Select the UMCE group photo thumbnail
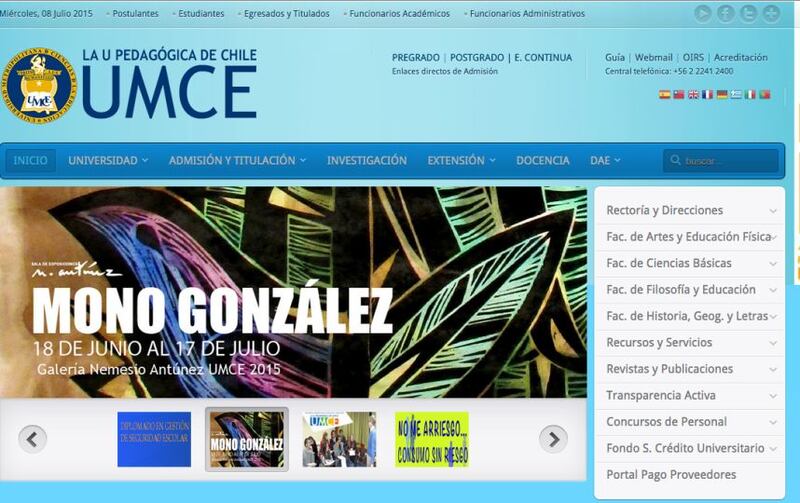The image size is (800, 503). click(339, 439)
